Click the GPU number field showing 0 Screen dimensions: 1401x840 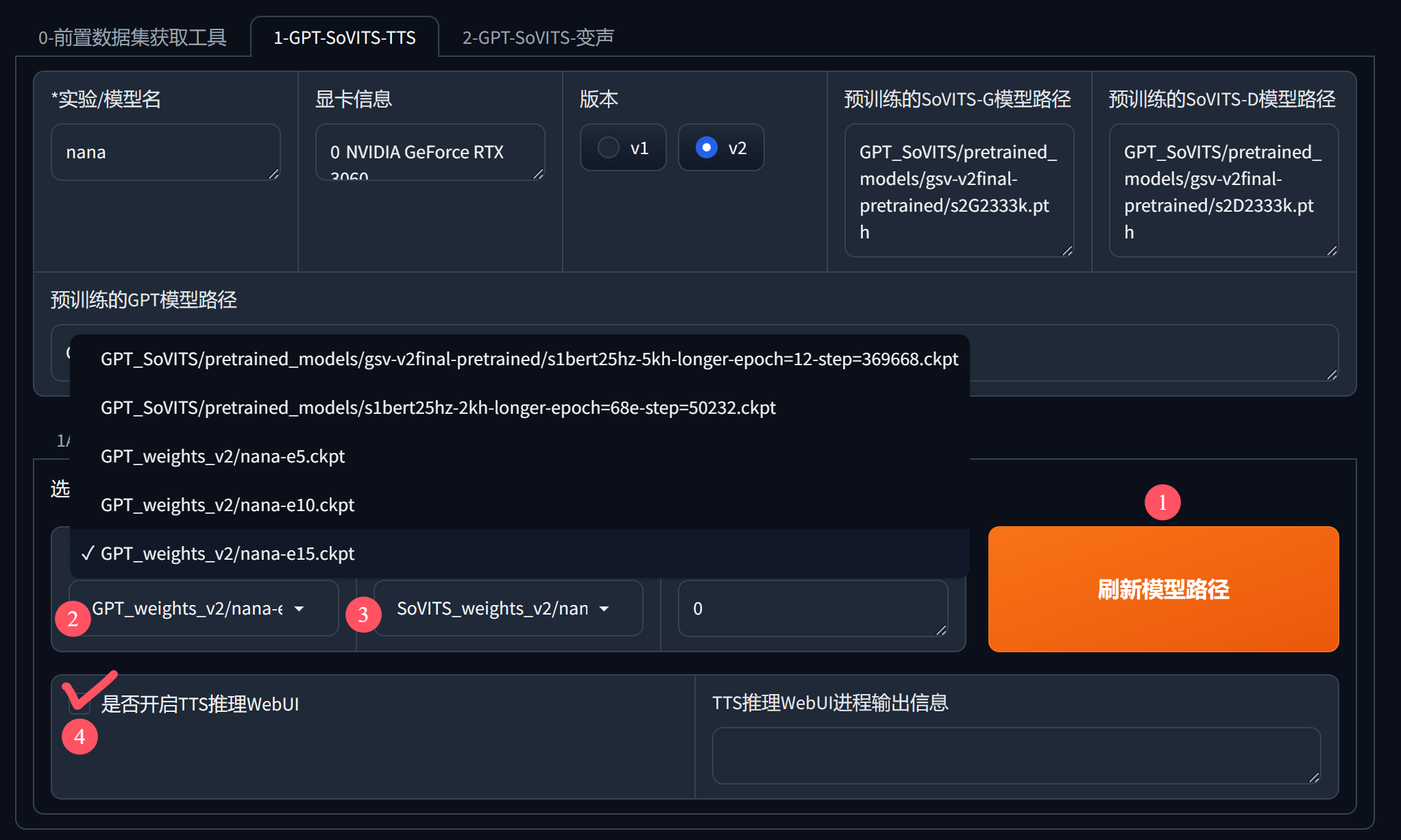[812, 608]
